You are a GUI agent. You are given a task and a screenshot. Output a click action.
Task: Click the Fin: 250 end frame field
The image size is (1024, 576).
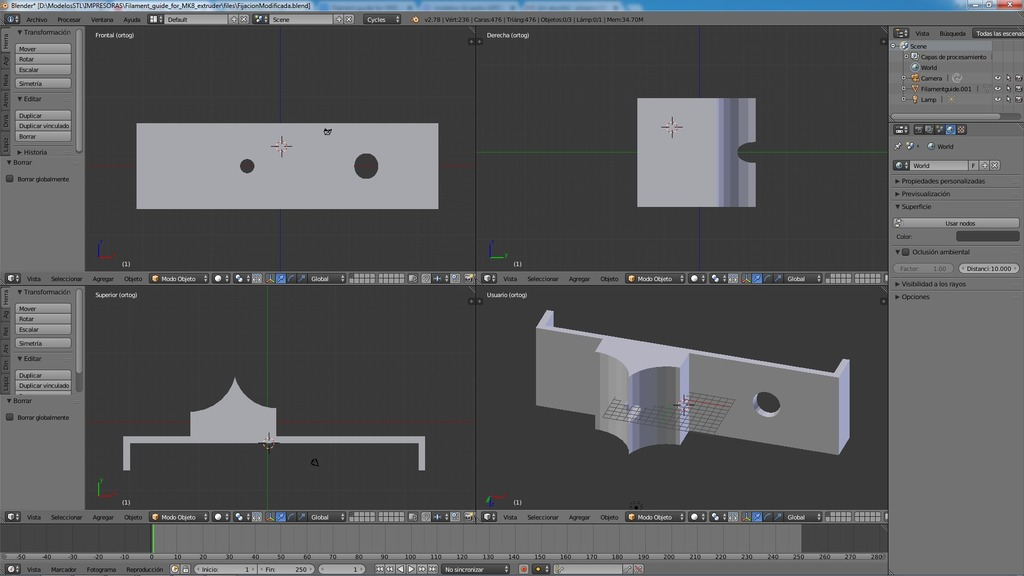coord(286,568)
